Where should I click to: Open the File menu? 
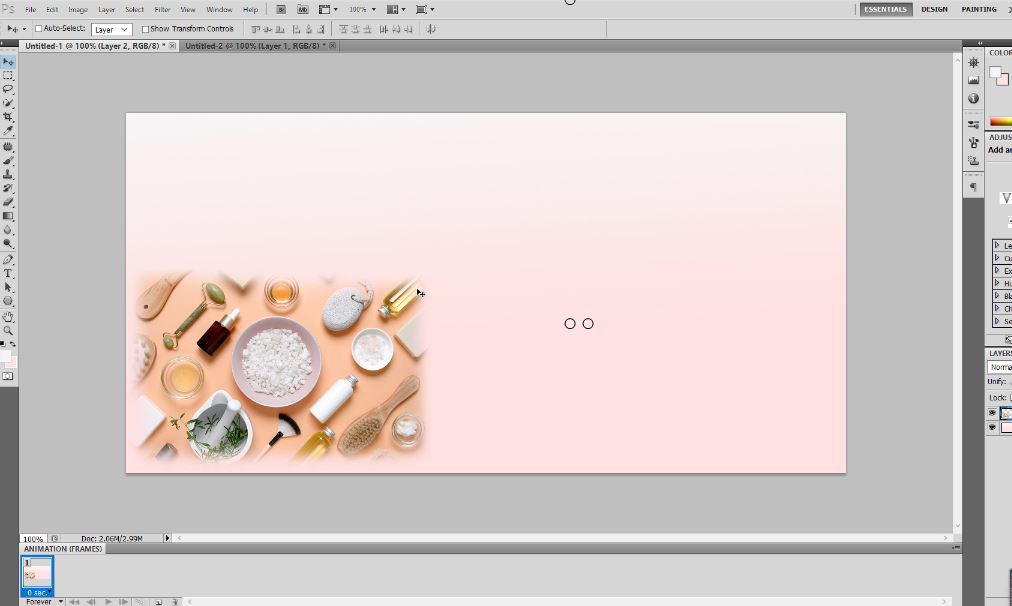point(30,10)
